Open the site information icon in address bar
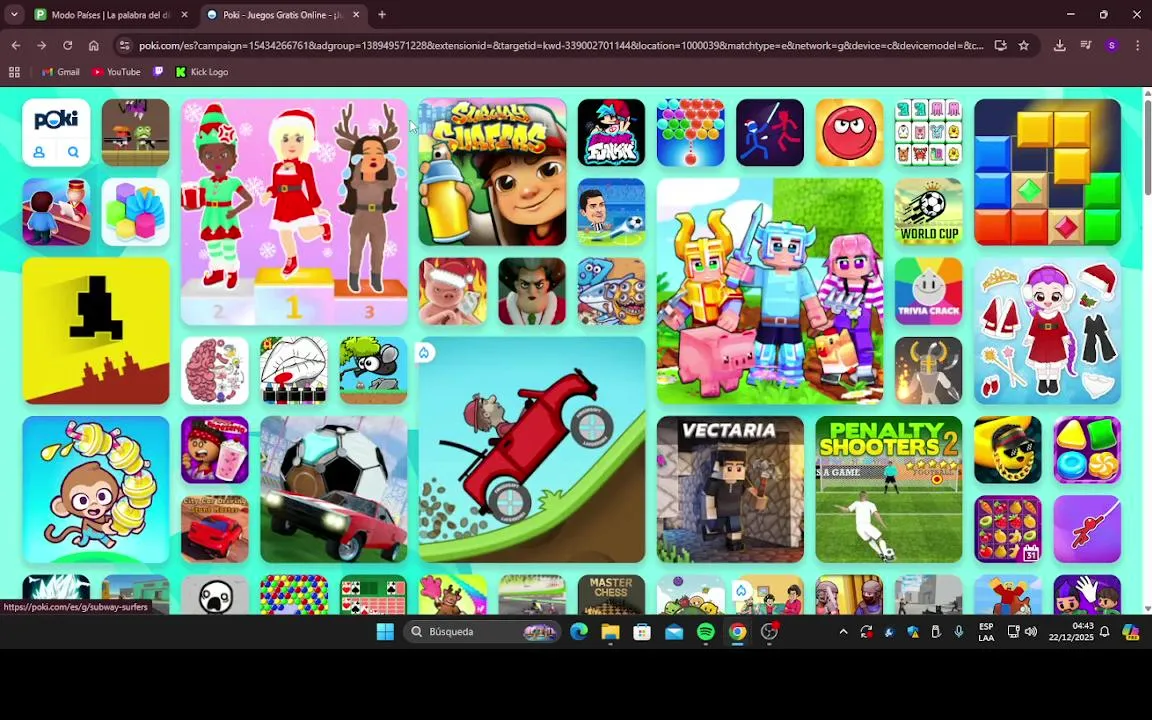The height and width of the screenshot is (720, 1152). point(125,46)
